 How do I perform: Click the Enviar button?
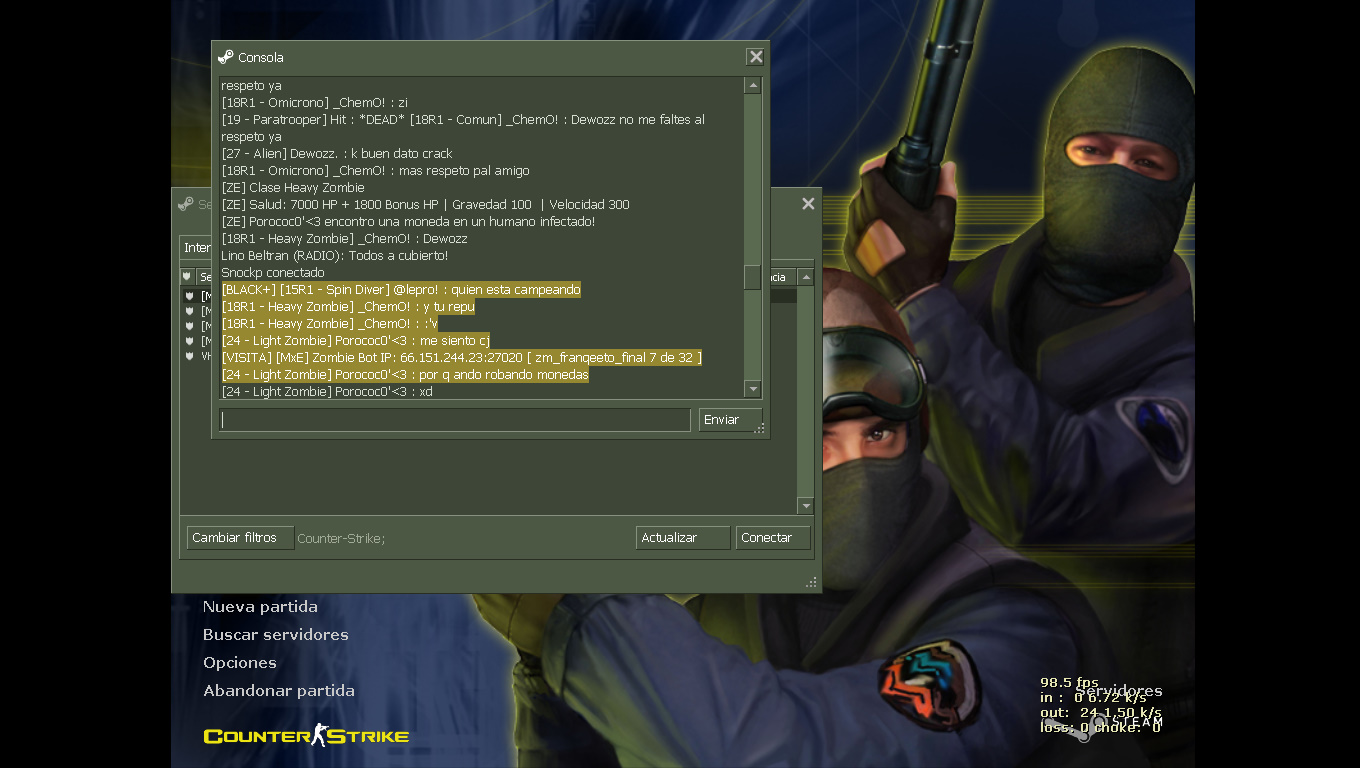(x=730, y=420)
